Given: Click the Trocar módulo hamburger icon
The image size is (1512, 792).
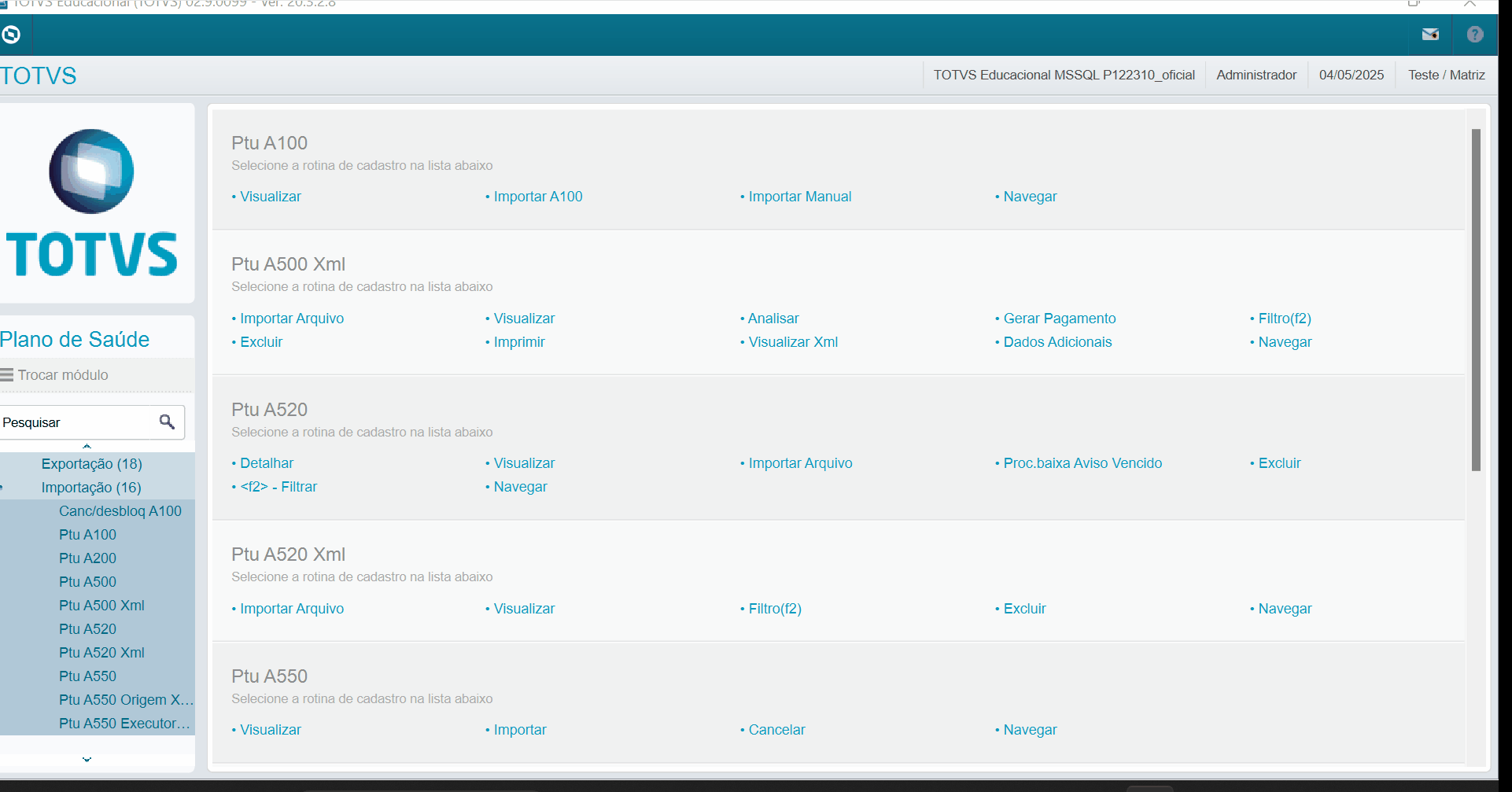Looking at the screenshot, I should [x=6, y=375].
